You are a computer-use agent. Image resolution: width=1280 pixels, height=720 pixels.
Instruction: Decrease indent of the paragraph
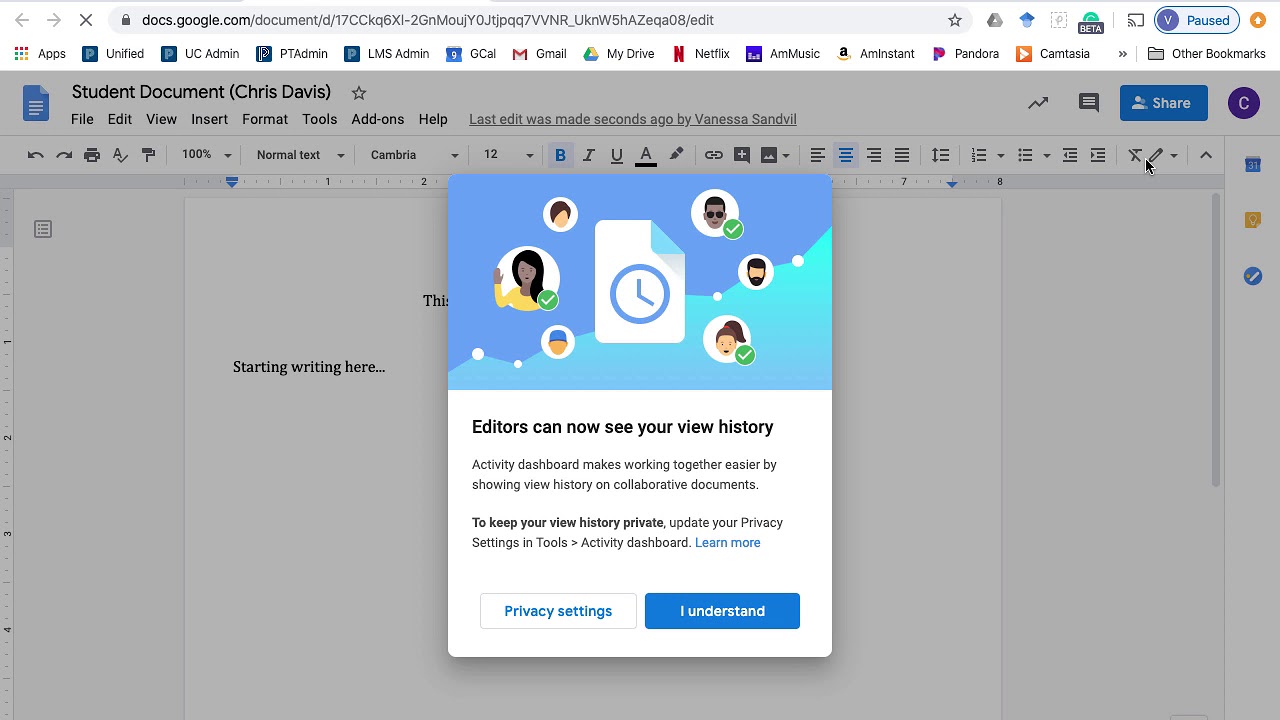(x=1070, y=155)
